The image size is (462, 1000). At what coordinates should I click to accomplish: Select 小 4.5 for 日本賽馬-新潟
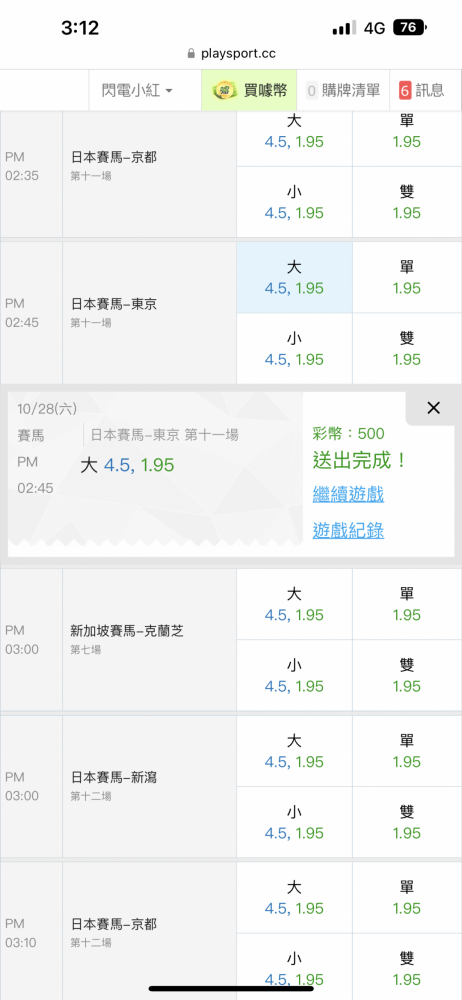click(294, 822)
